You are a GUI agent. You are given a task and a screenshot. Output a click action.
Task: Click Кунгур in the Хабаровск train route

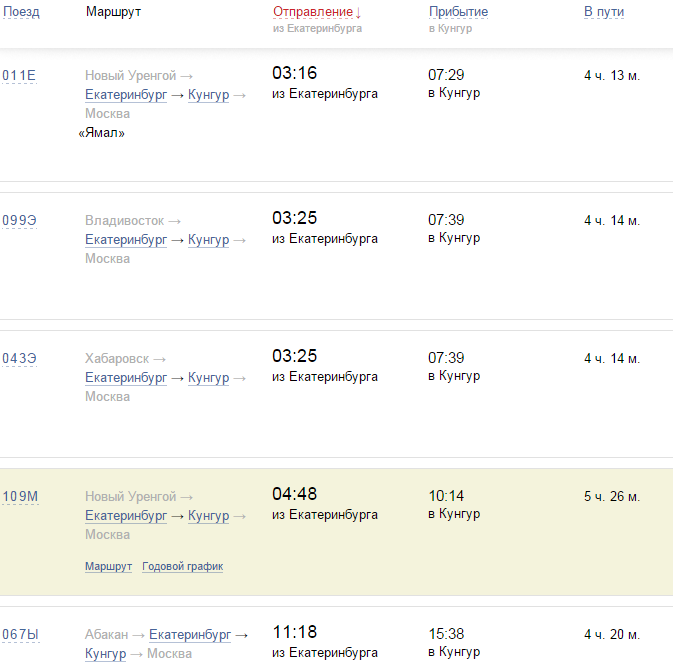pyautogui.click(x=209, y=378)
